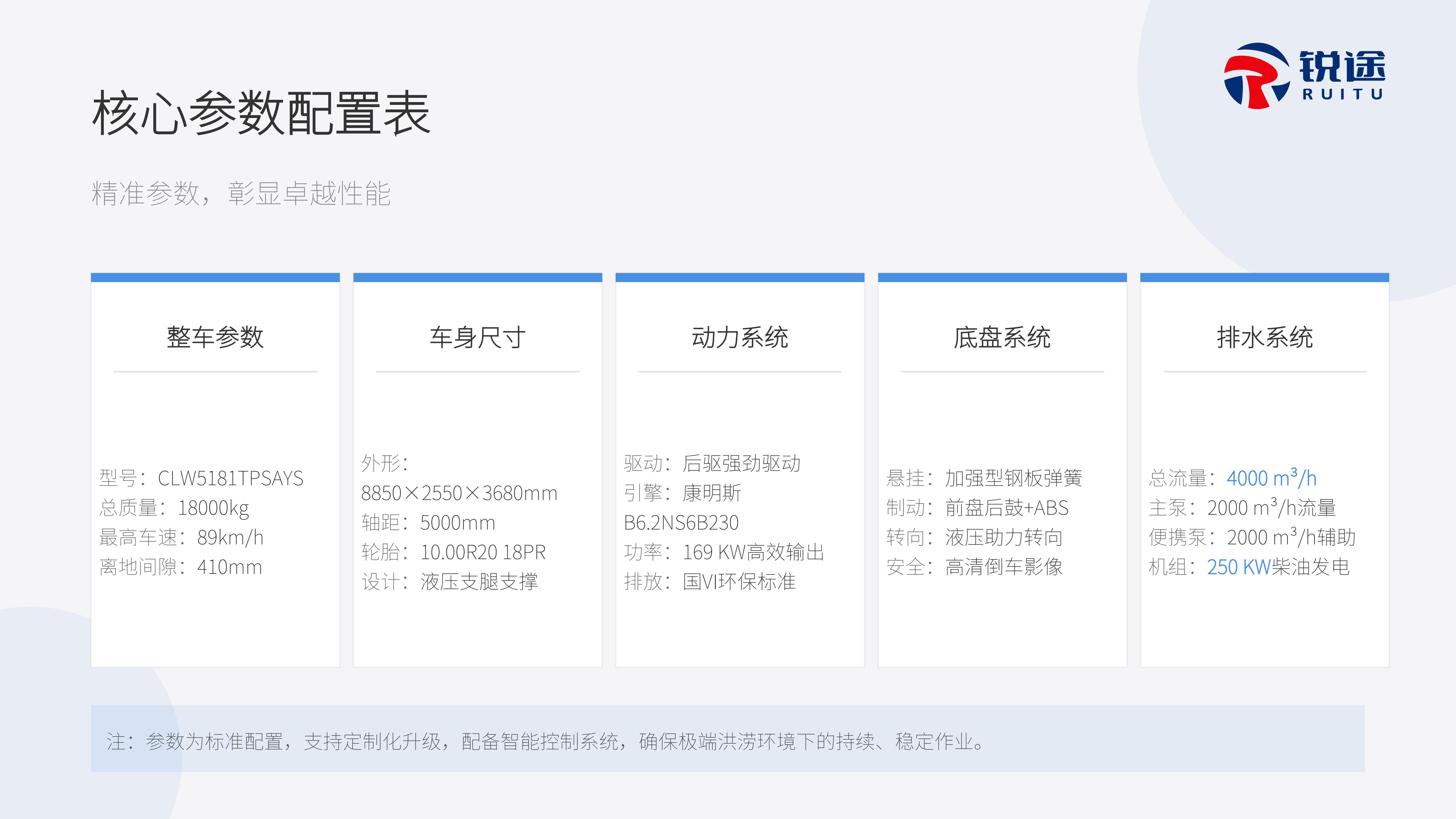Select the line 排放：国VI环保标准
This screenshot has height=819, width=1456.
709,582
